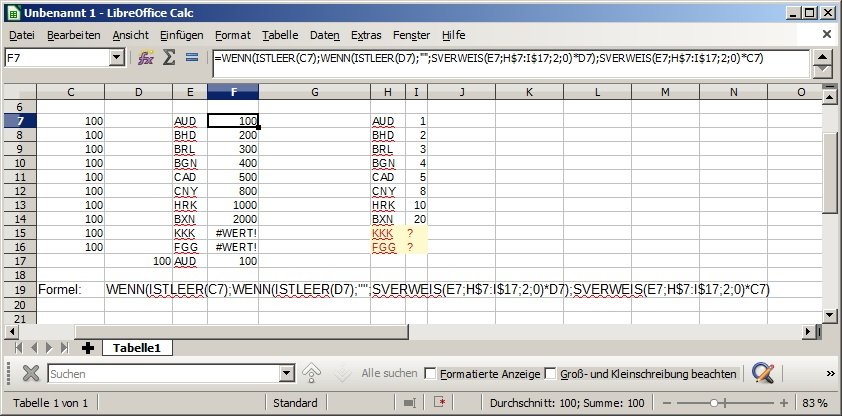Image resolution: width=842 pixels, height=416 pixels.
Task: Select column header K
Action: pos(529,92)
